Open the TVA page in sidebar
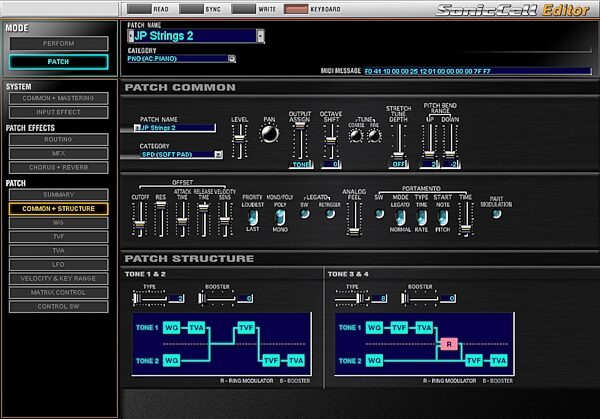This screenshot has height=419, width=600. (59, 251)
